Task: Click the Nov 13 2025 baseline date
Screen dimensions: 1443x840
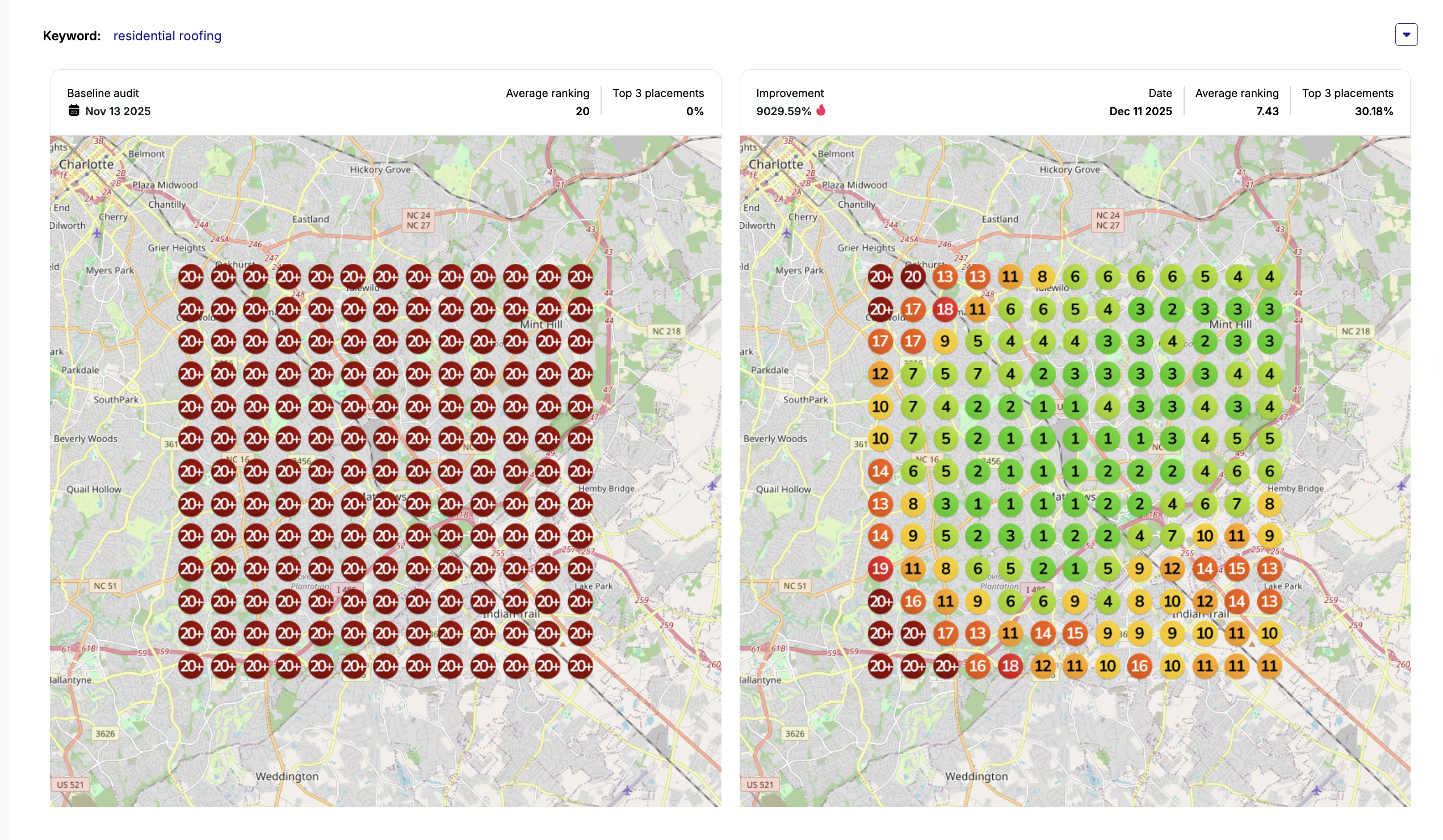Action: click(118, 112)
